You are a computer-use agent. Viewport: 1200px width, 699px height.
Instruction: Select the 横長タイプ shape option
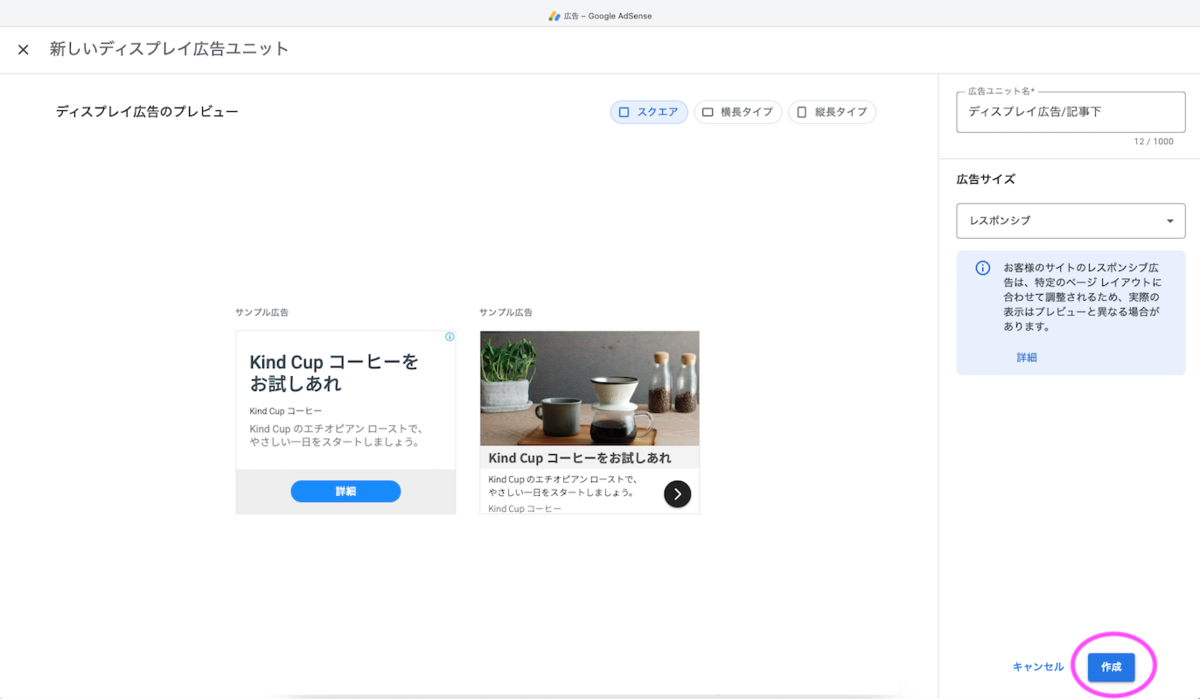click(x=738, y=112)
